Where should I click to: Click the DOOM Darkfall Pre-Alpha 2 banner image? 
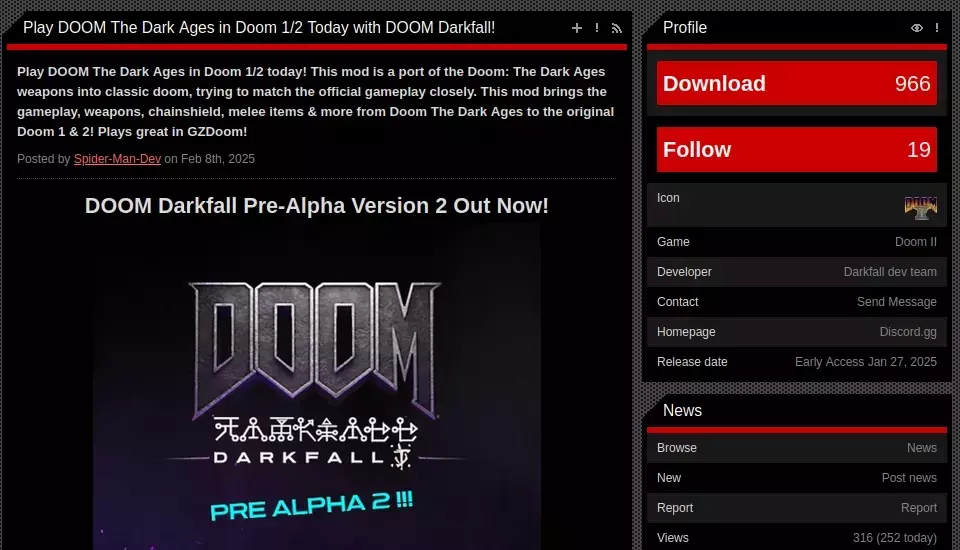[x=317, y=389]
